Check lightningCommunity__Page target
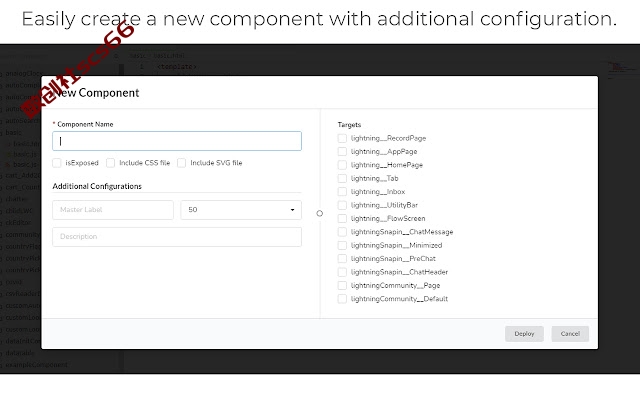This screenshot has width=640, height=400. (x=342, y=286)
